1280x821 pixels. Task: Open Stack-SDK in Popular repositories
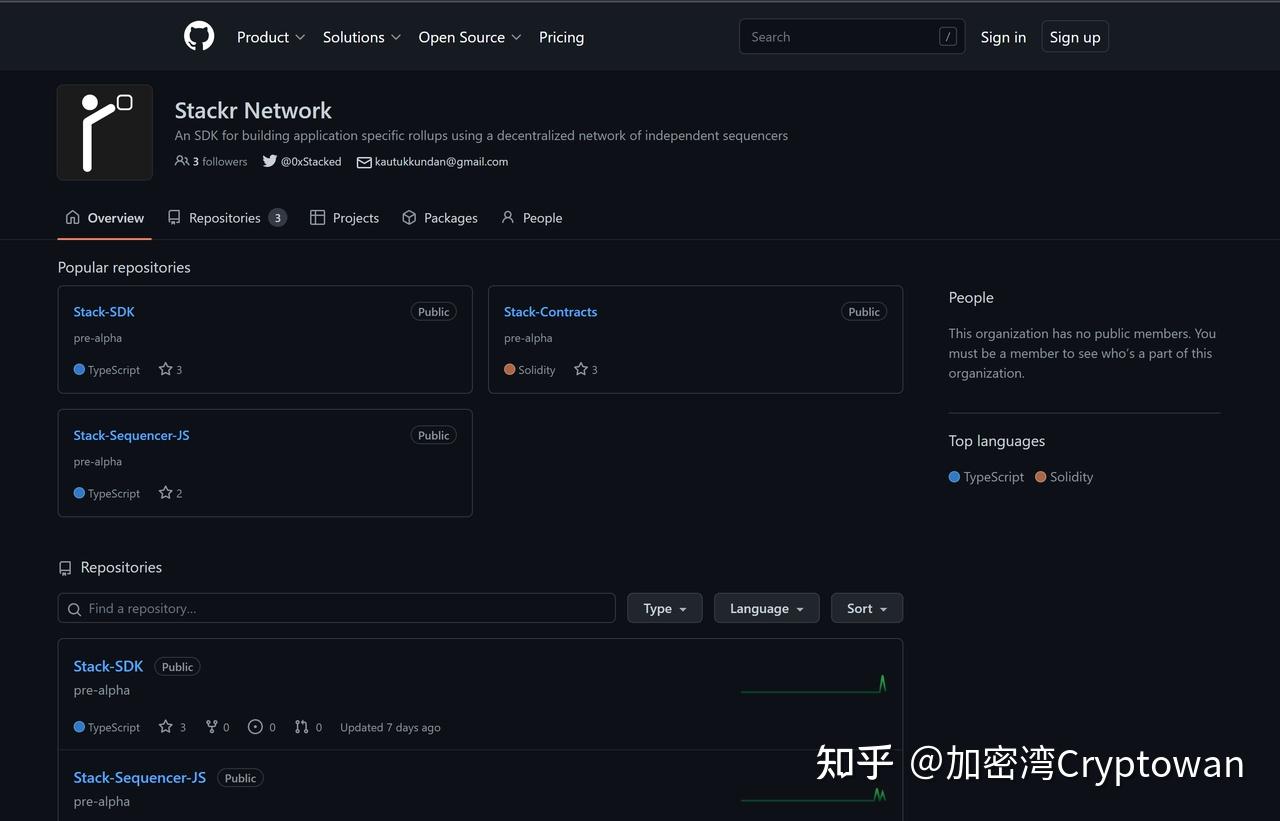coord(104,312)
